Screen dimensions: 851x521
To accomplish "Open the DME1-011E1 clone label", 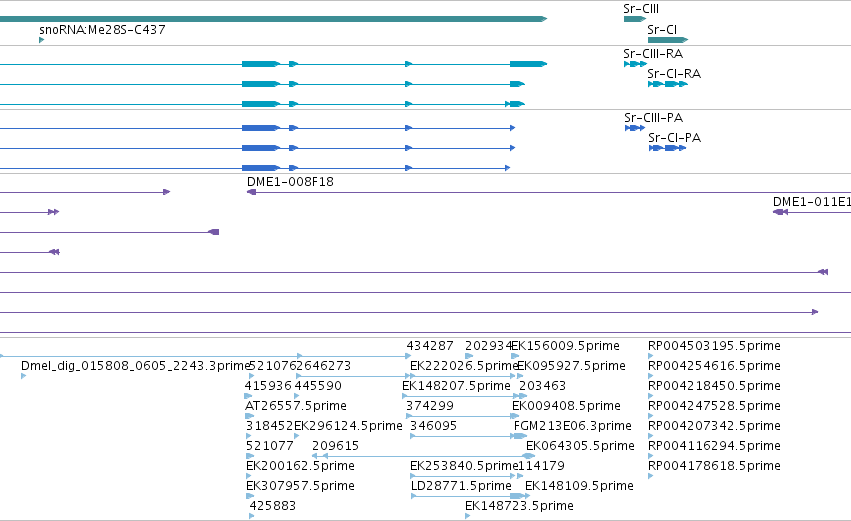I will coord(812,202).
